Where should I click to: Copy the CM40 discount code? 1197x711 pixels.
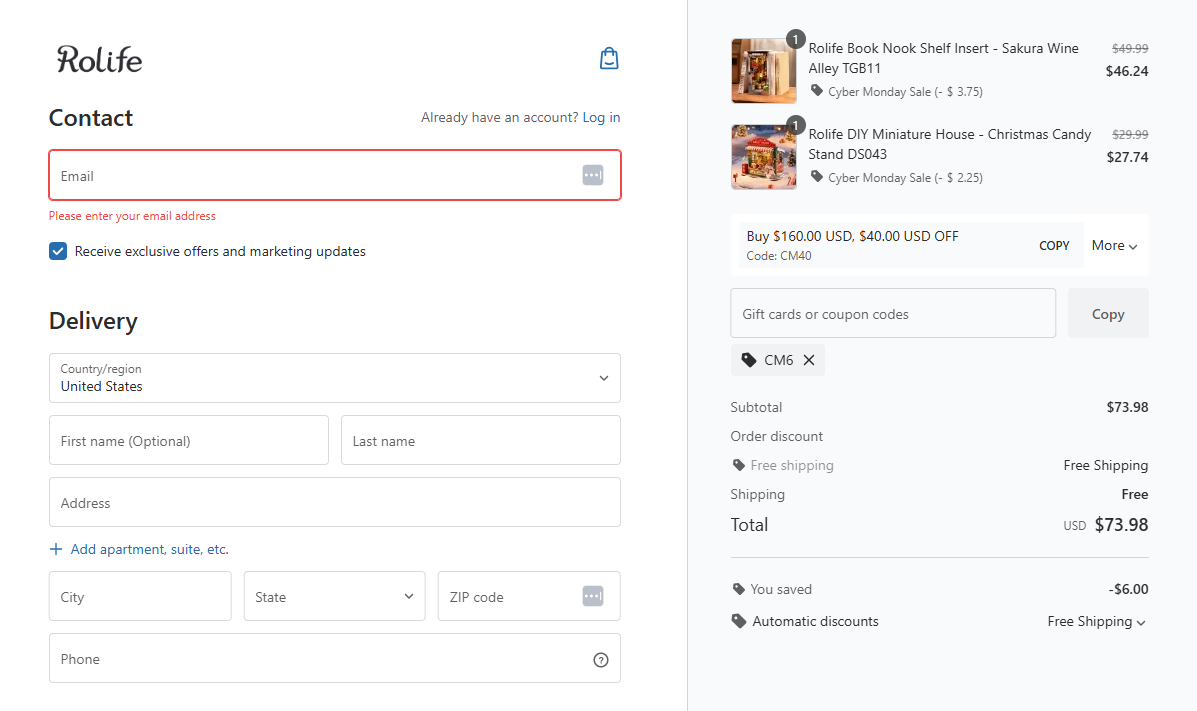tap(1054, 246)
